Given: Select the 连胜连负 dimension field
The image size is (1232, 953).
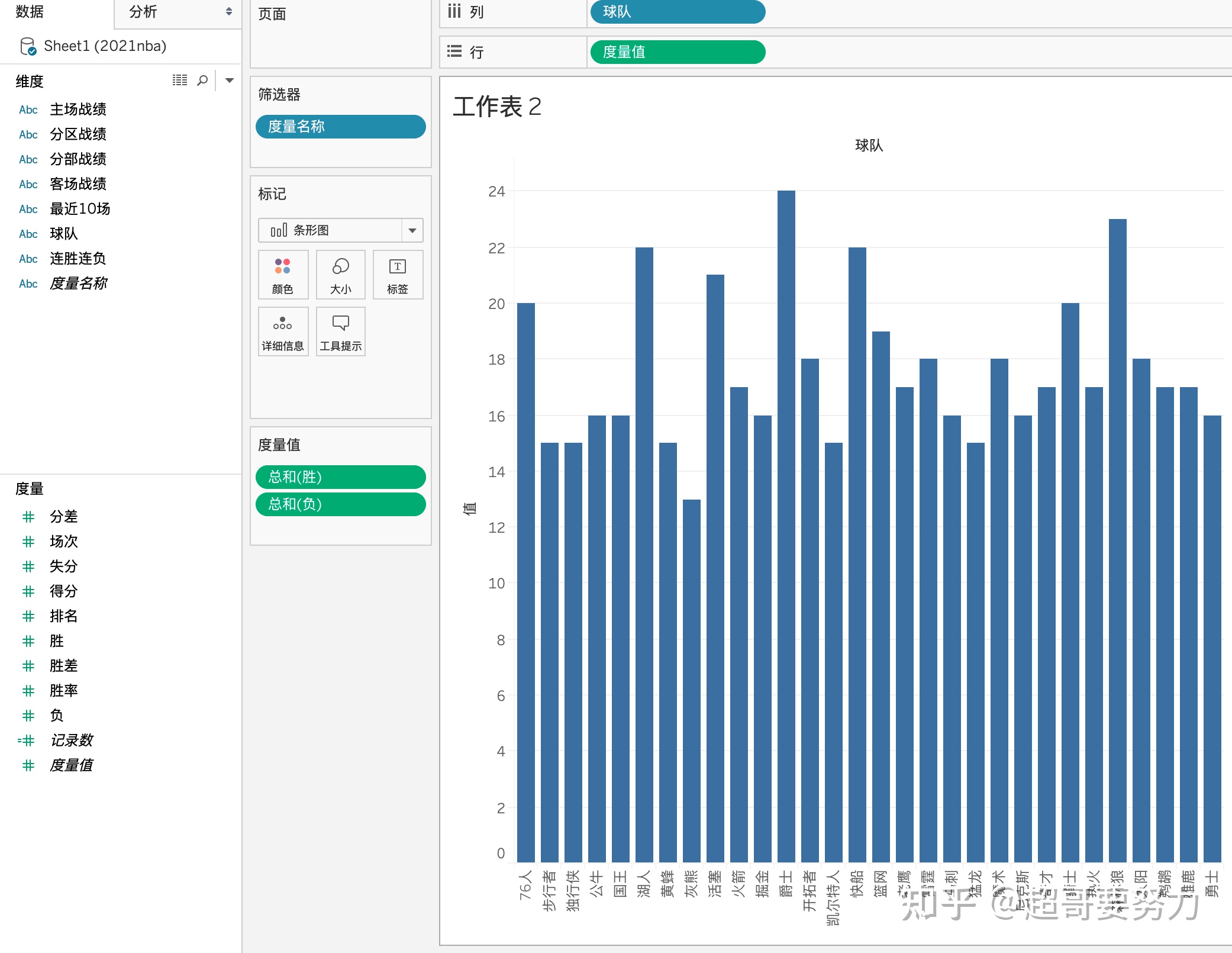Looking at the screenshot, I should coord(78,259).
